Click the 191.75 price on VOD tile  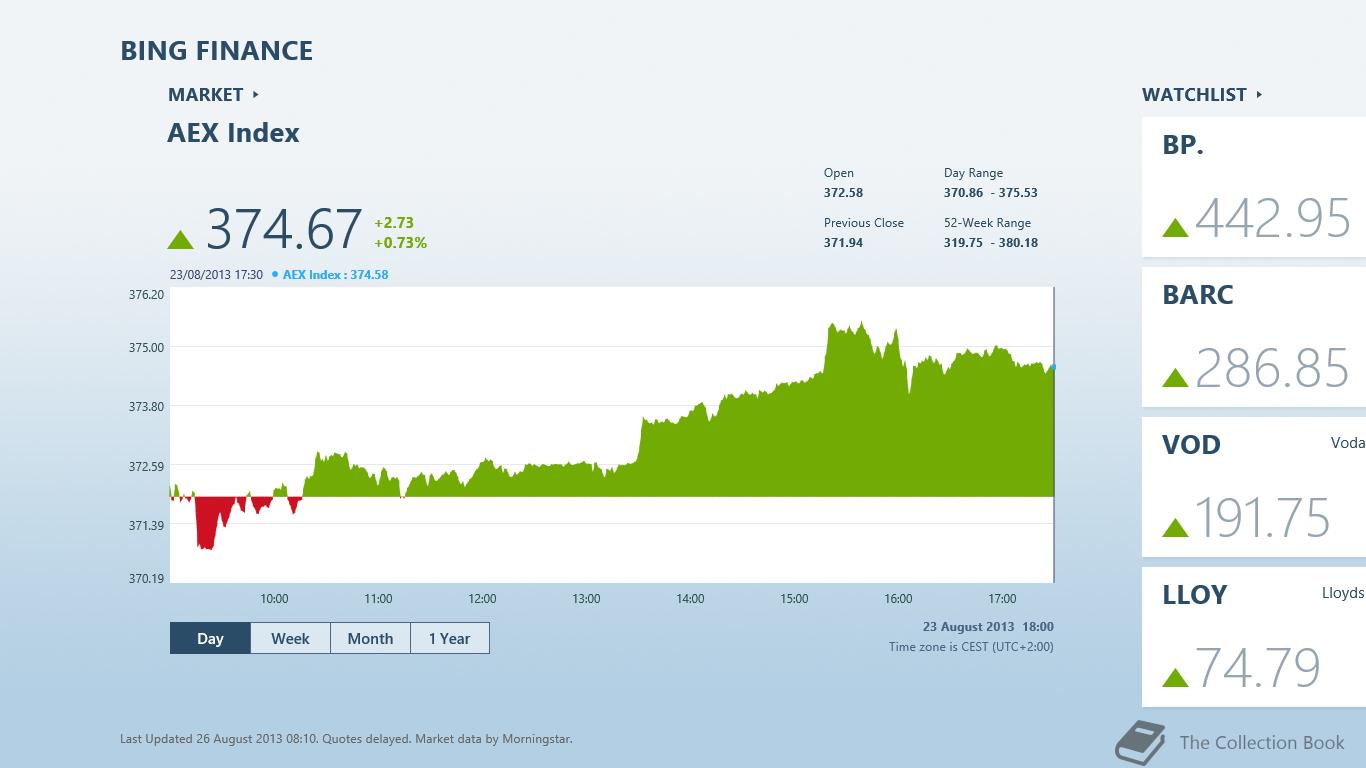1263,518
